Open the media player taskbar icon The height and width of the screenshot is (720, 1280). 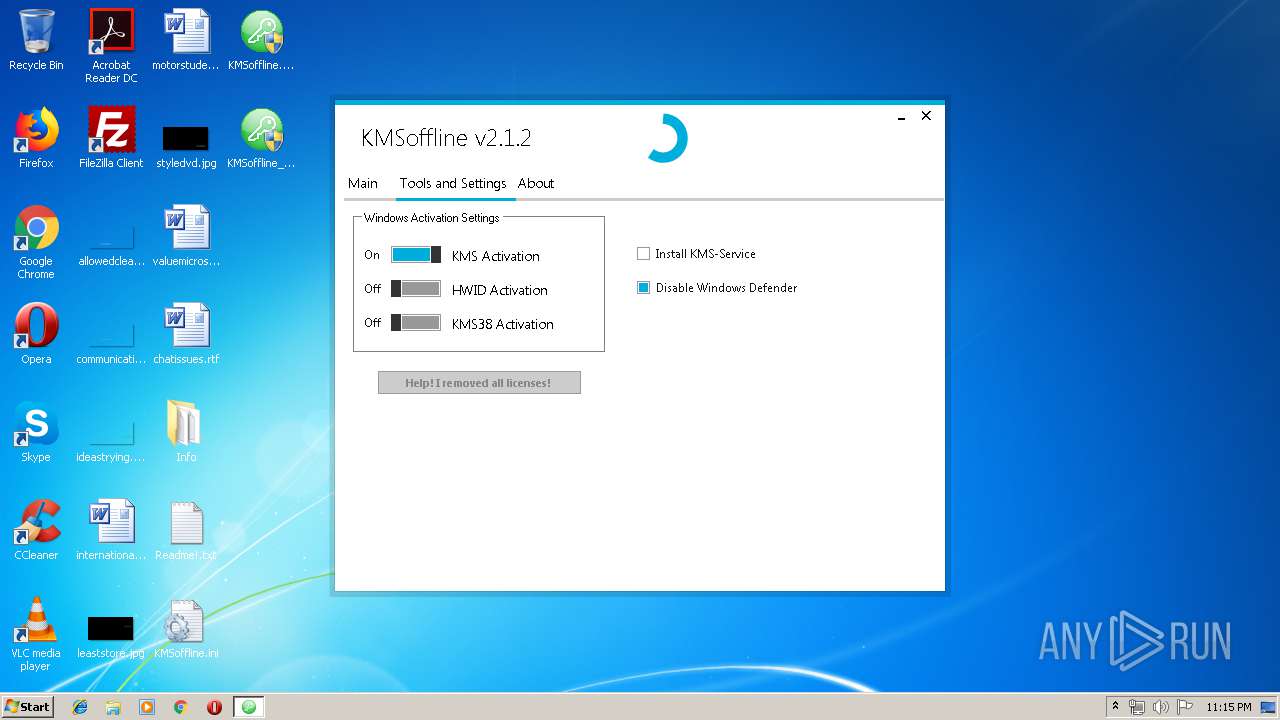[x=147, y=707]
